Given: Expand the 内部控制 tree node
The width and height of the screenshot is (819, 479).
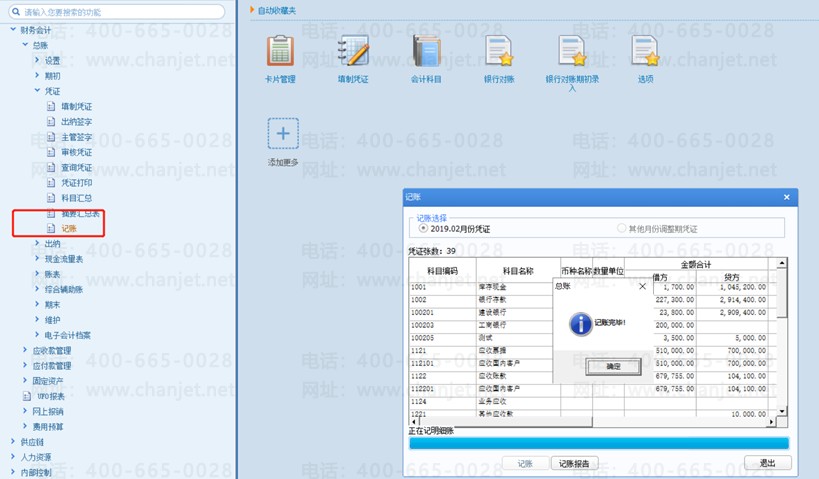Looking at the screenshot, I should pyautogui.click(x=13, y=472).
